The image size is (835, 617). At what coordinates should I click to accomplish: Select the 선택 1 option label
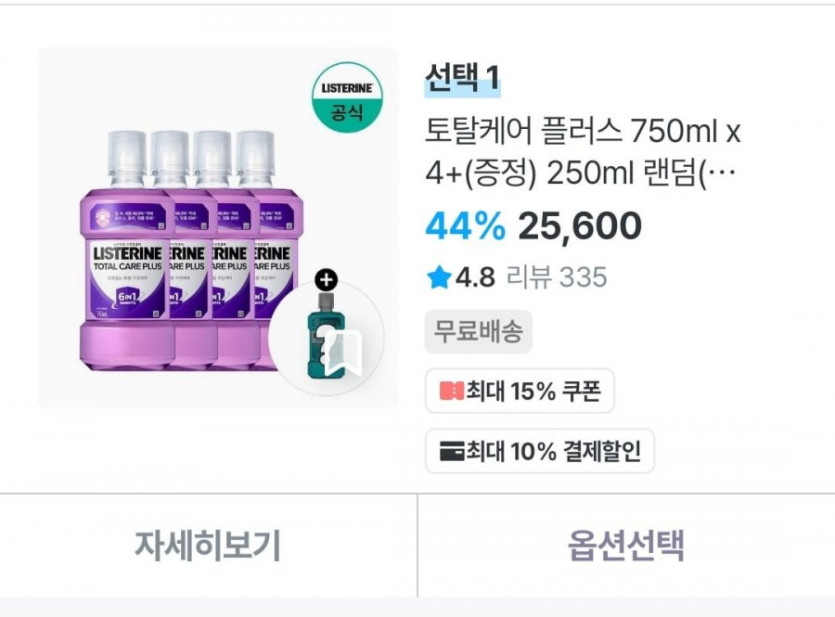[x=462, y=77]
